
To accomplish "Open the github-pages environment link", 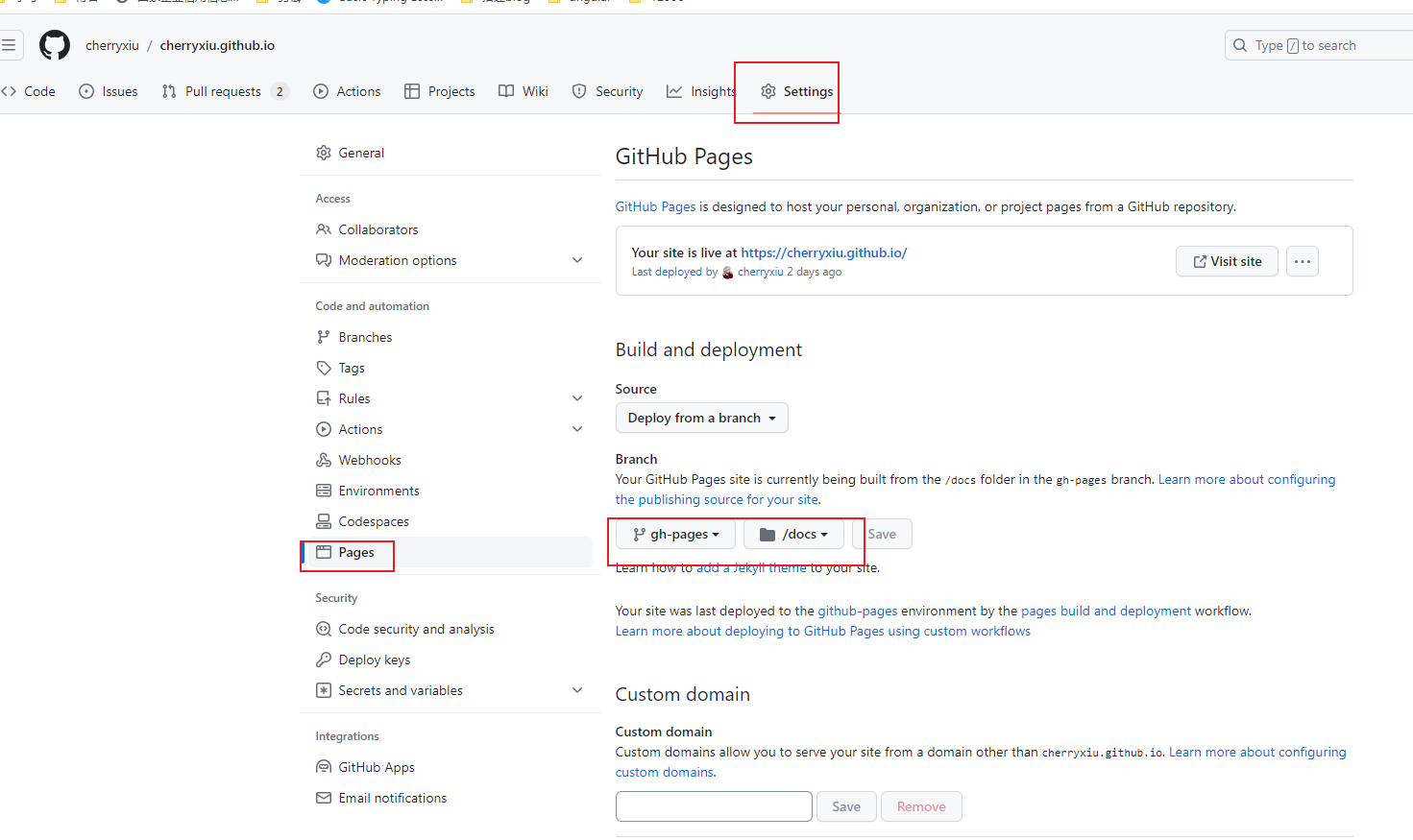I will point(858,611).
